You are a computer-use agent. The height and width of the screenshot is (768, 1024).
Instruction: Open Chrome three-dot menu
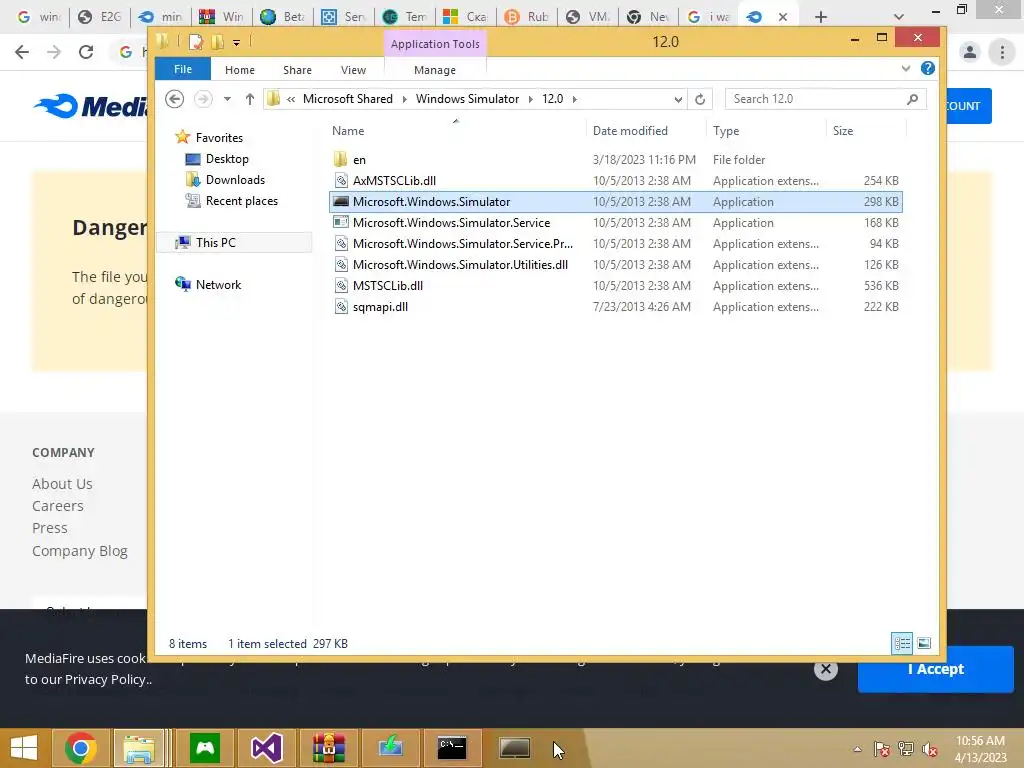click(1002, 52)
